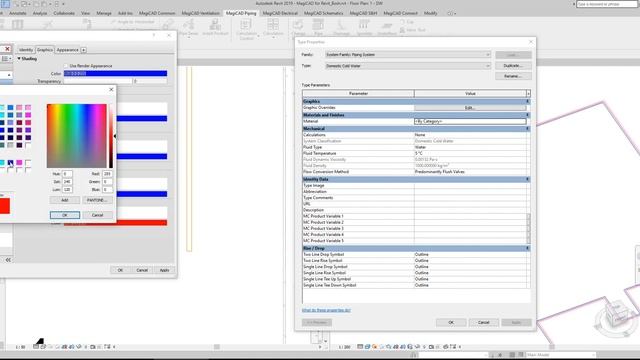Click the Transparency slider field
Screen dimensions: 640x360
[98, 81]
